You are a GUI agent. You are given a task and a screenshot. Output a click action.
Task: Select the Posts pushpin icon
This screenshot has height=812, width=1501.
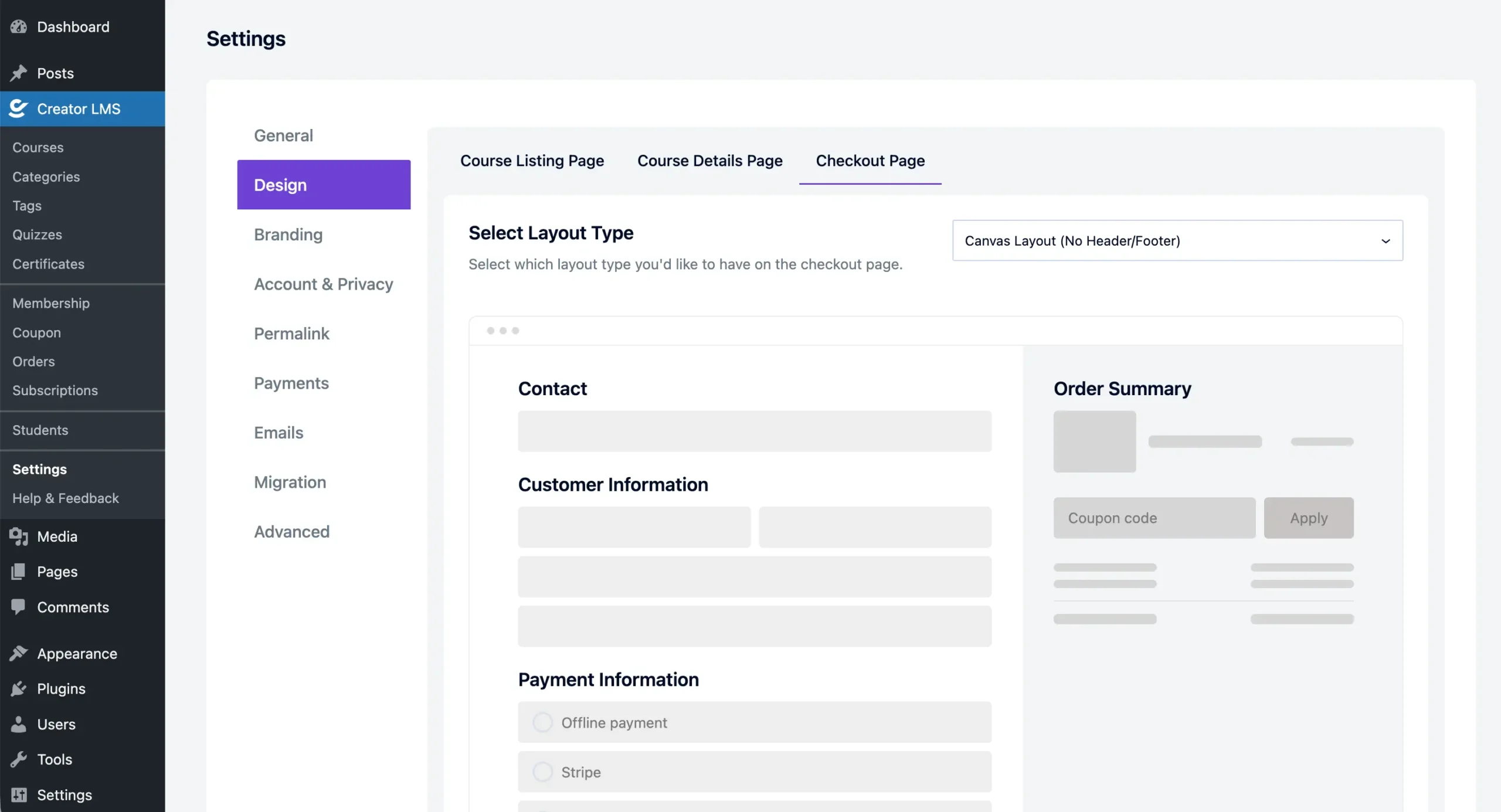tap(19, 72)
